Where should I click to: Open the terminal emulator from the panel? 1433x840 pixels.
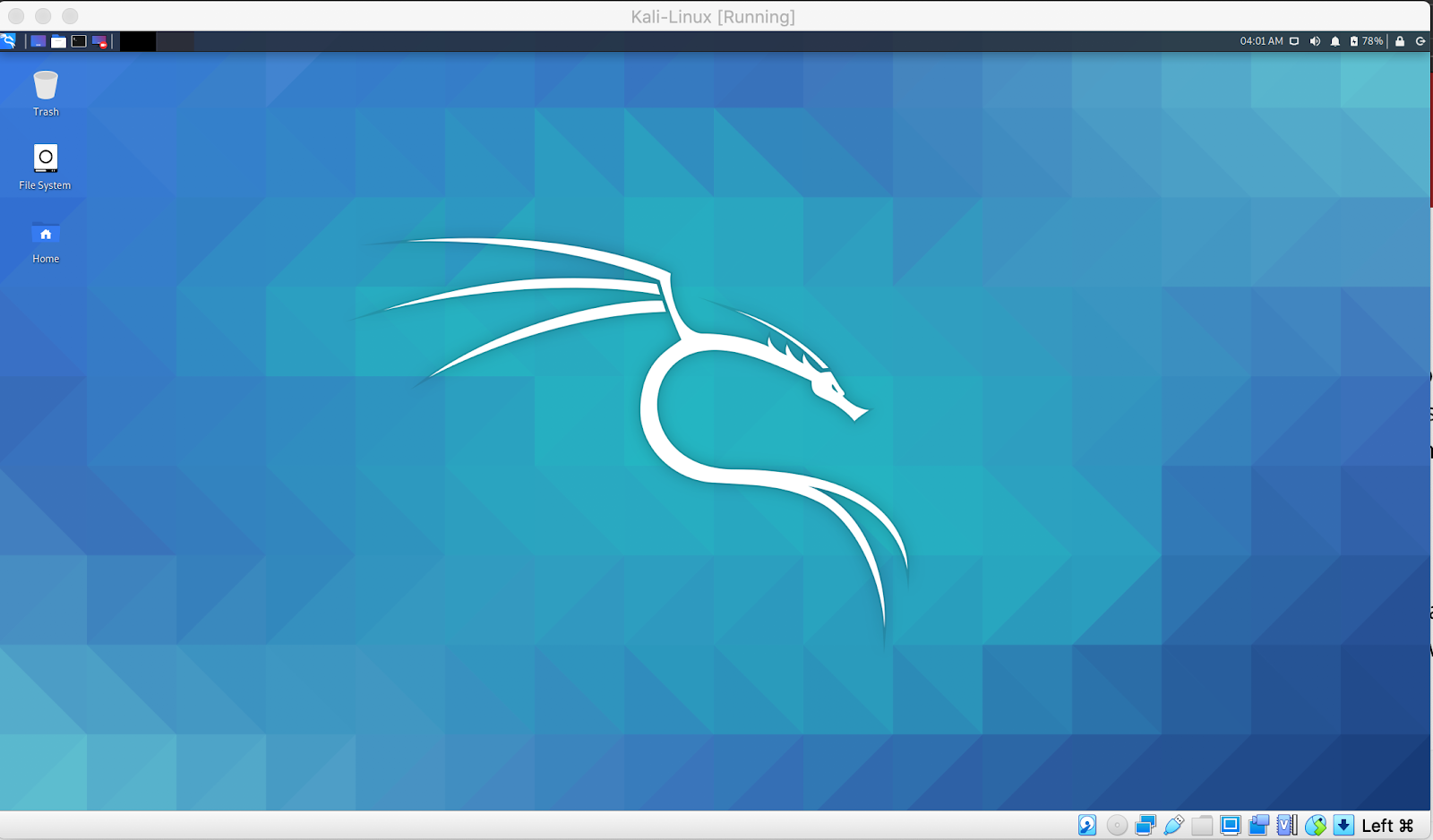point(79,41)
